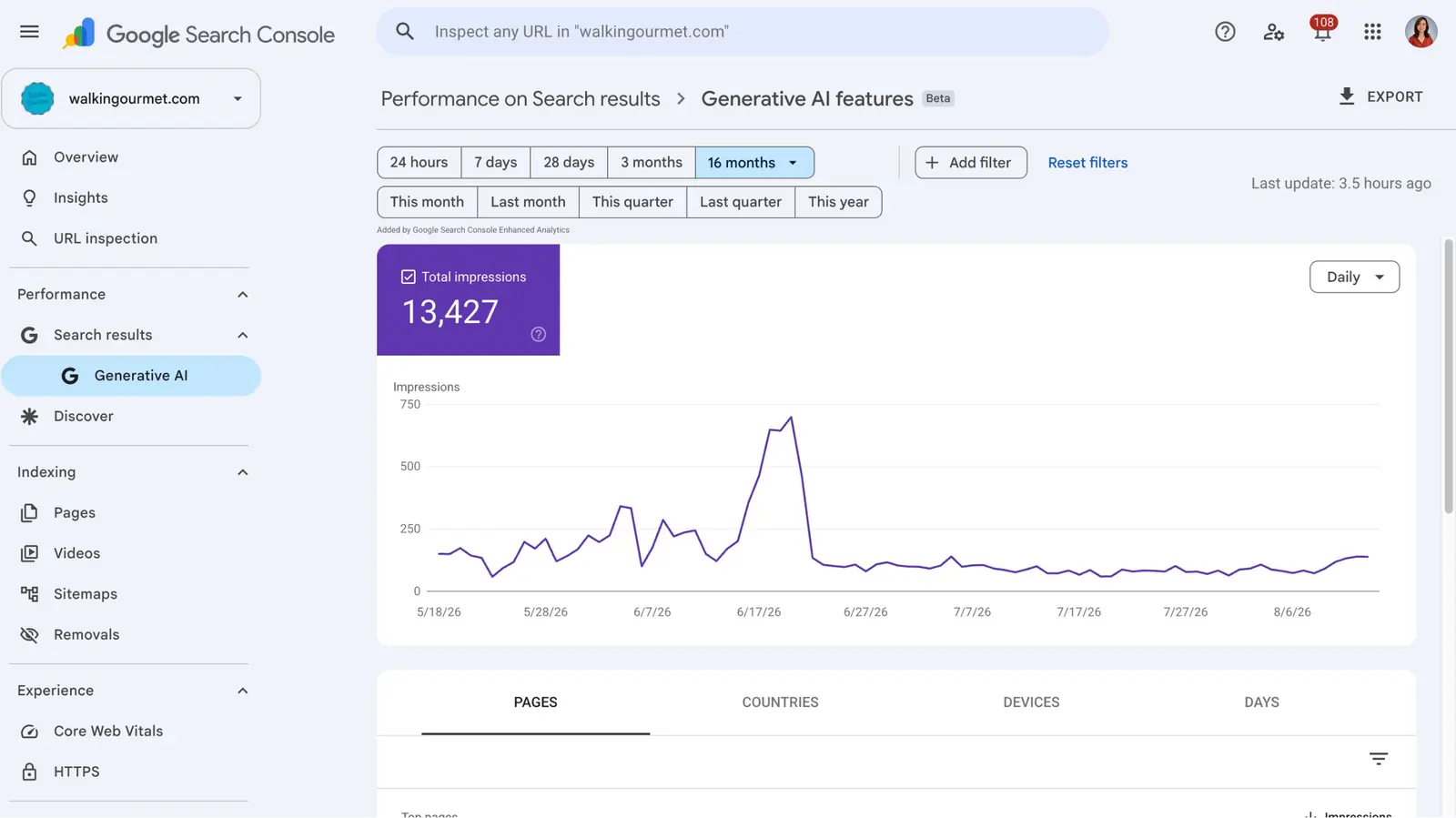
Task: Switch to the COUNTRIES tab
Action: point(780,702)
